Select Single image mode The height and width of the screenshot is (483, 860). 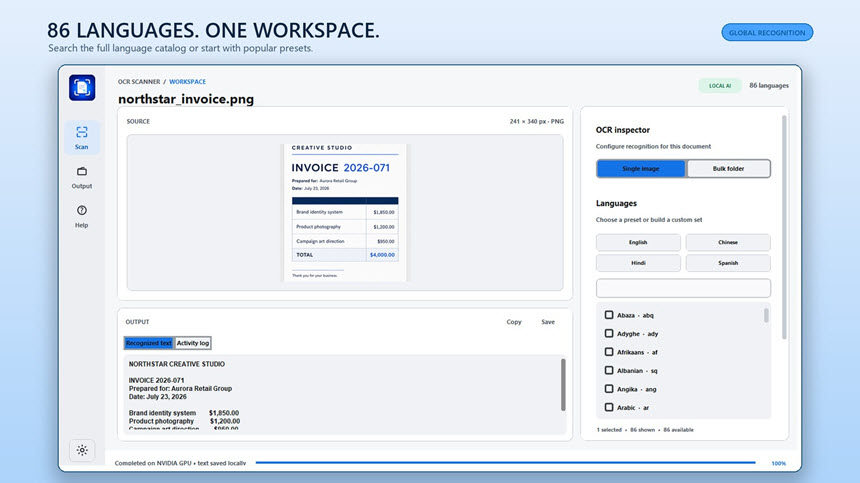(641, 169)
